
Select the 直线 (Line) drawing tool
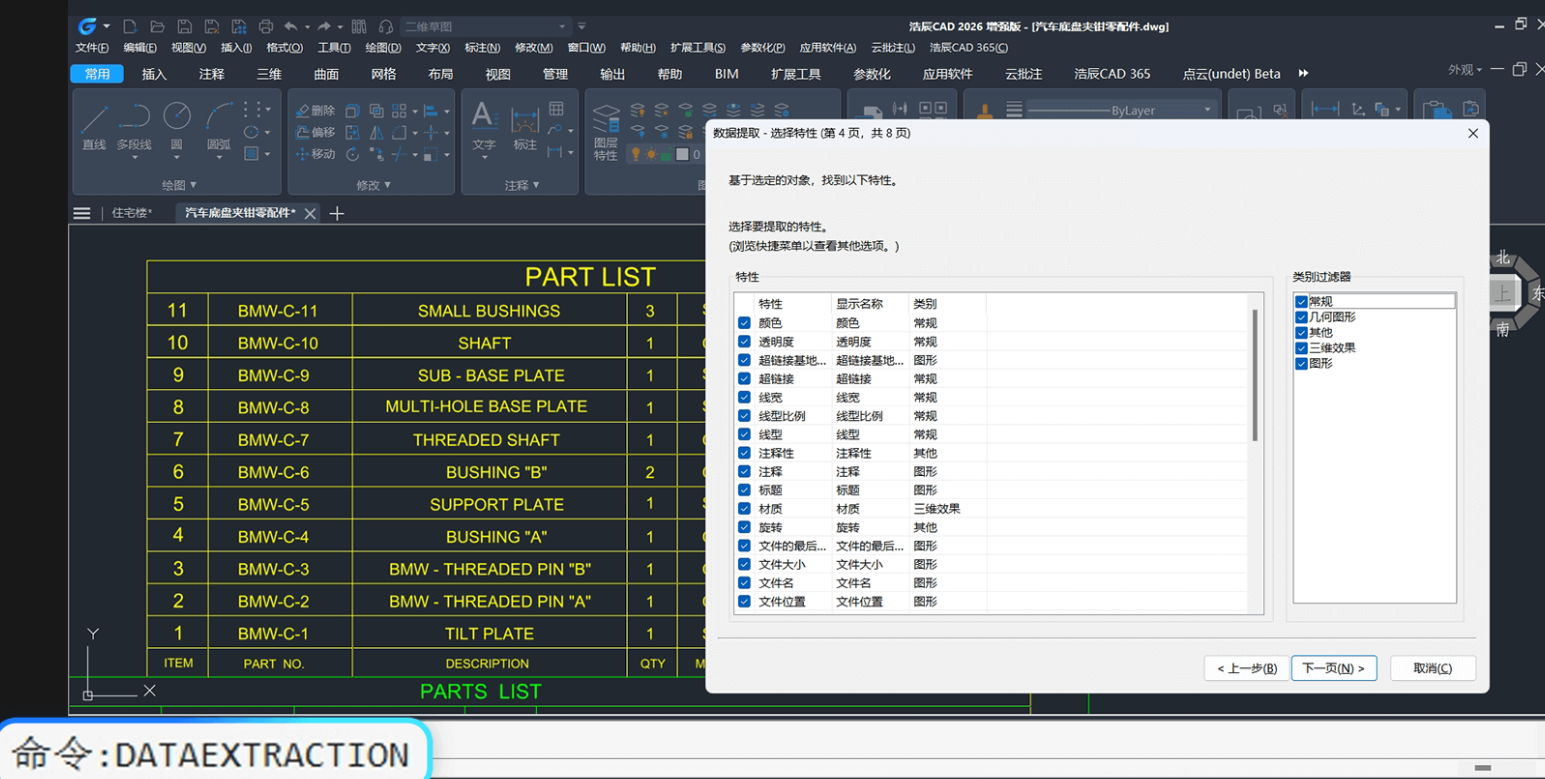click(94, 125)
